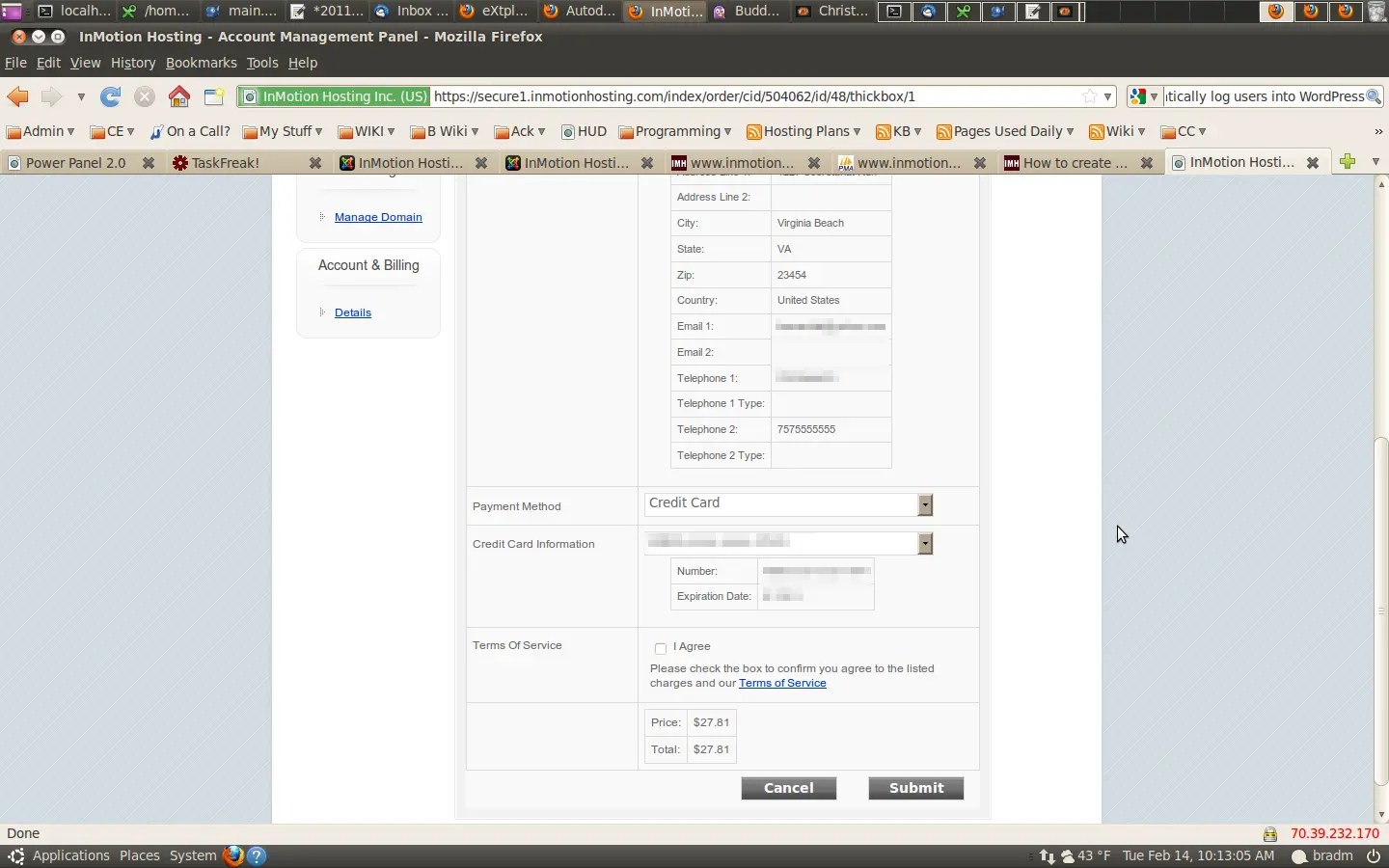Click the page security padlock in the status bar
The width and height of the screenshot is (1389, 868).
[x=1271, y=834]
